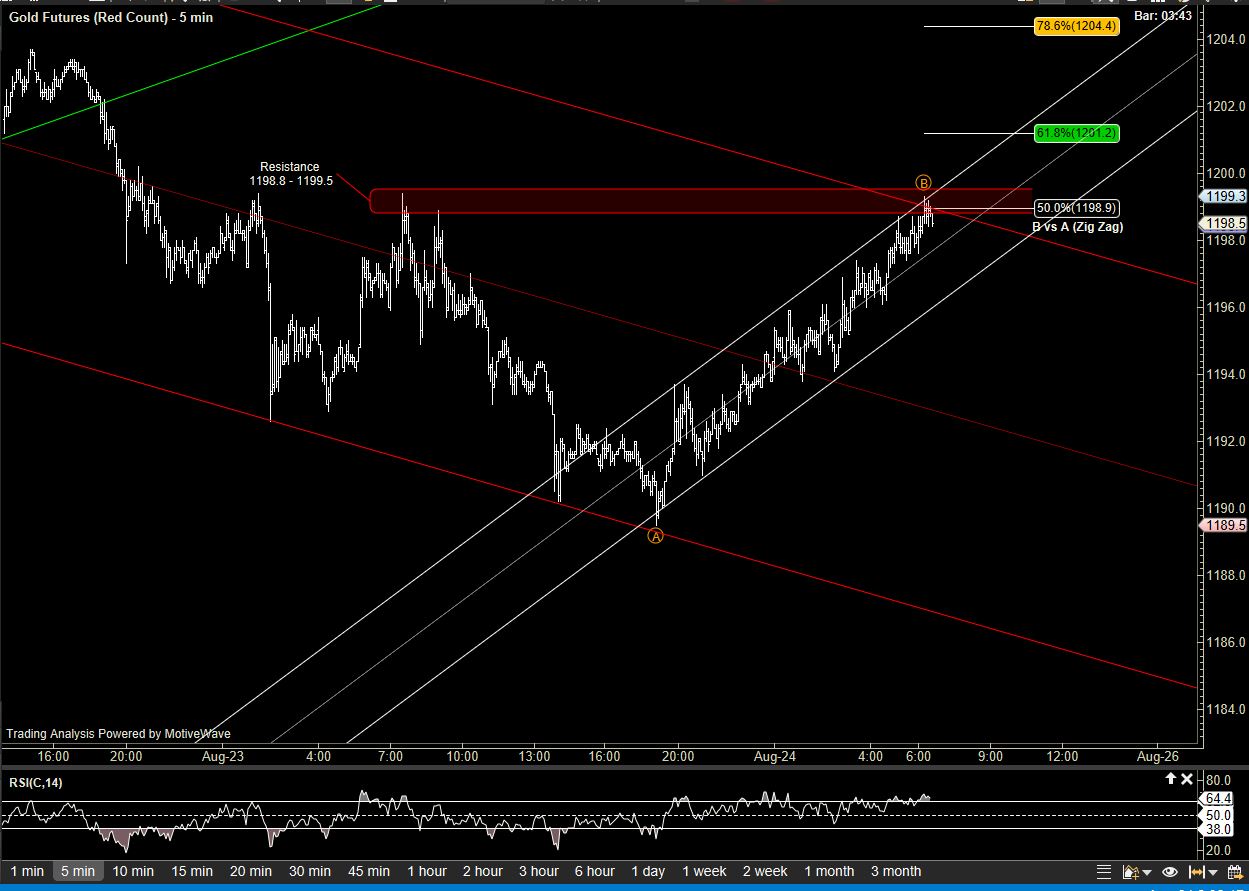Click the bar width spacing icon

pyautogui.click(x=1197, y=872)
